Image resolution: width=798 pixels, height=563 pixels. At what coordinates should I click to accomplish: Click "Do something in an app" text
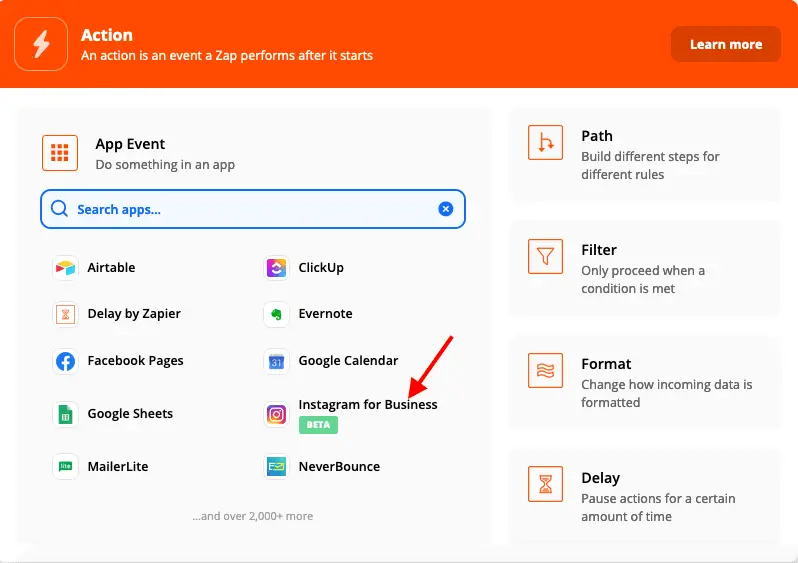click(x=165, y=165)
